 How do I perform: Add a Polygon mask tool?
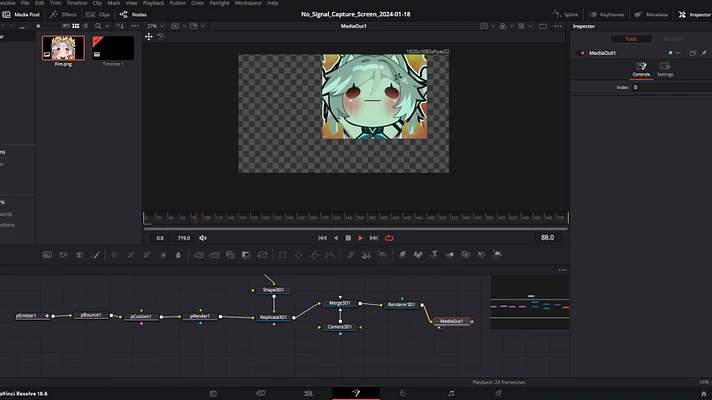coord(314,255)
